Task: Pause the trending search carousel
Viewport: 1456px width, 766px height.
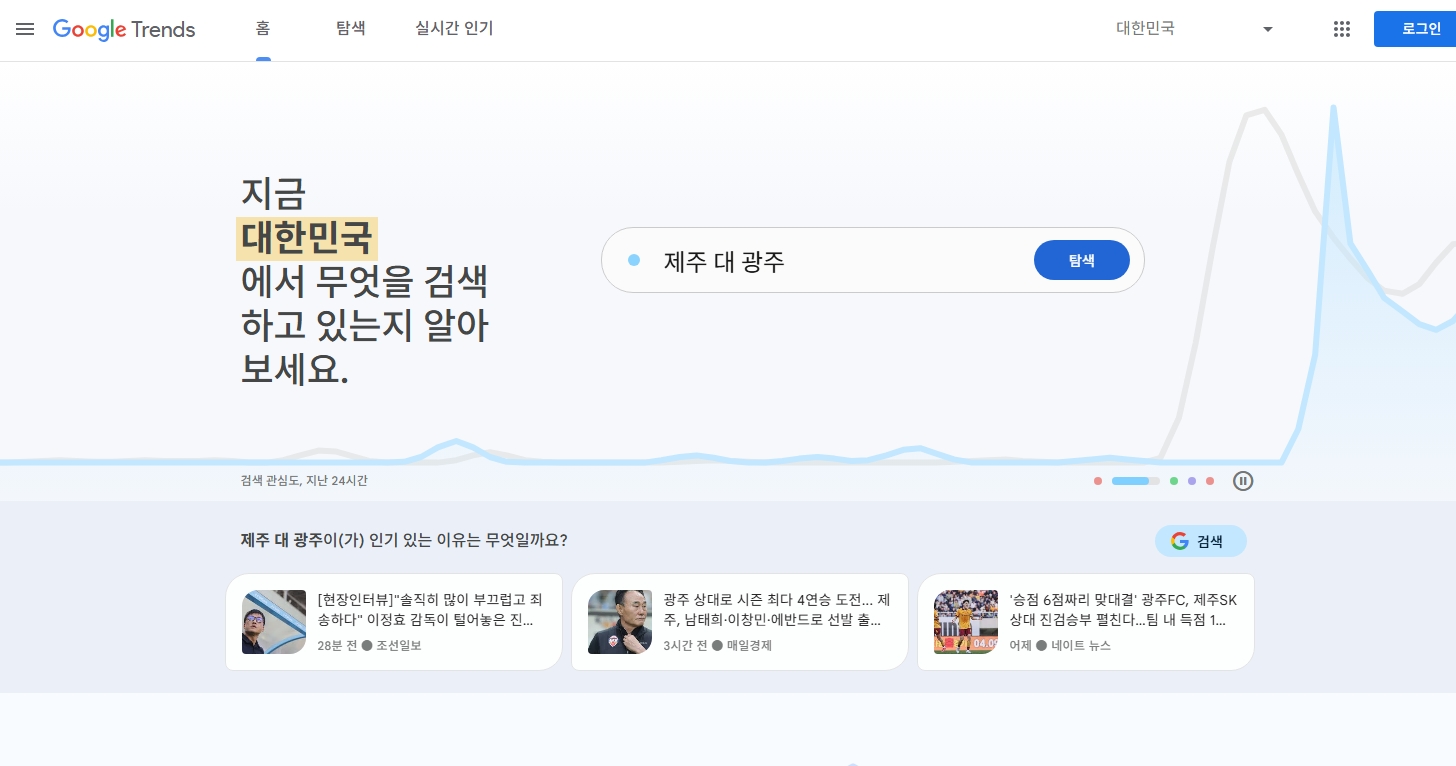Action: pyautogui.click(x=1243, y=481)
